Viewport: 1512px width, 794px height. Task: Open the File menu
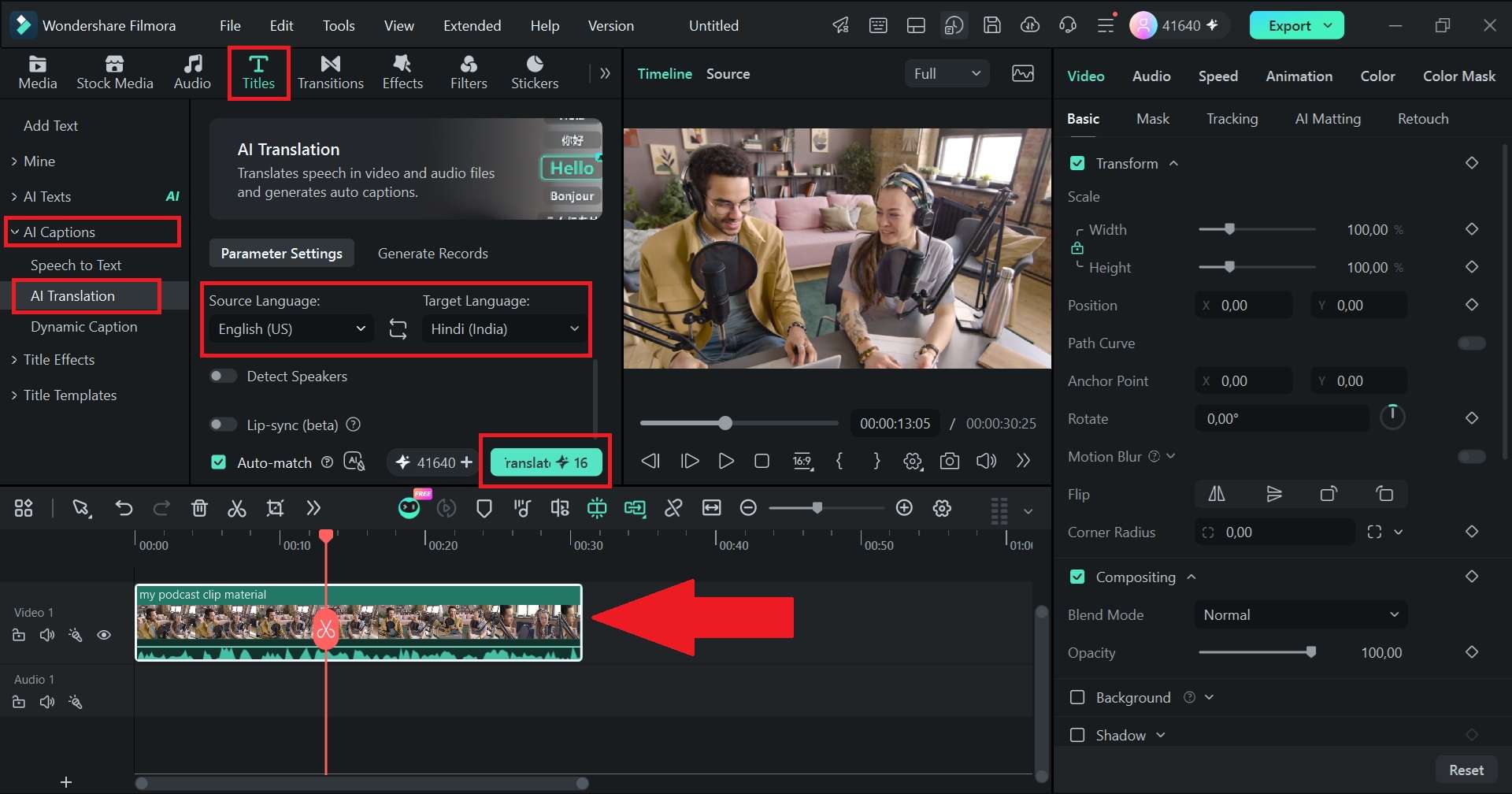(230, 25)
